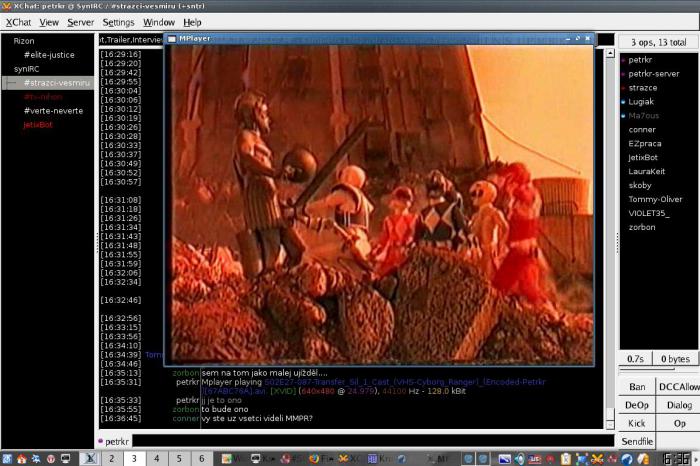This screenshot has width=700, height=466.
Task: Switch to virtual desktop 2
Action: click(112, 458)
